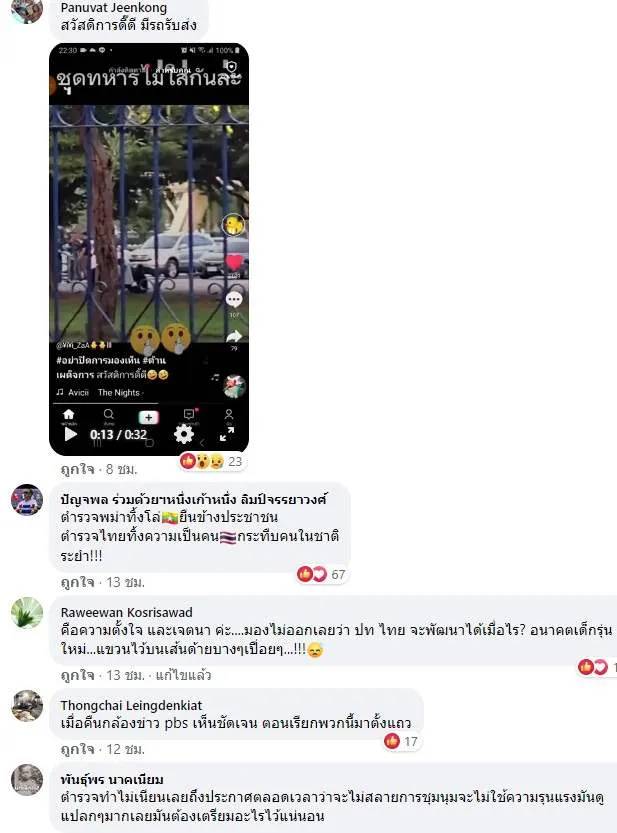Image resolution: width=617 pixels, height=833 pixels.
Task: Open the TikTok profile person icon
Action: click(x=229, y=414)
